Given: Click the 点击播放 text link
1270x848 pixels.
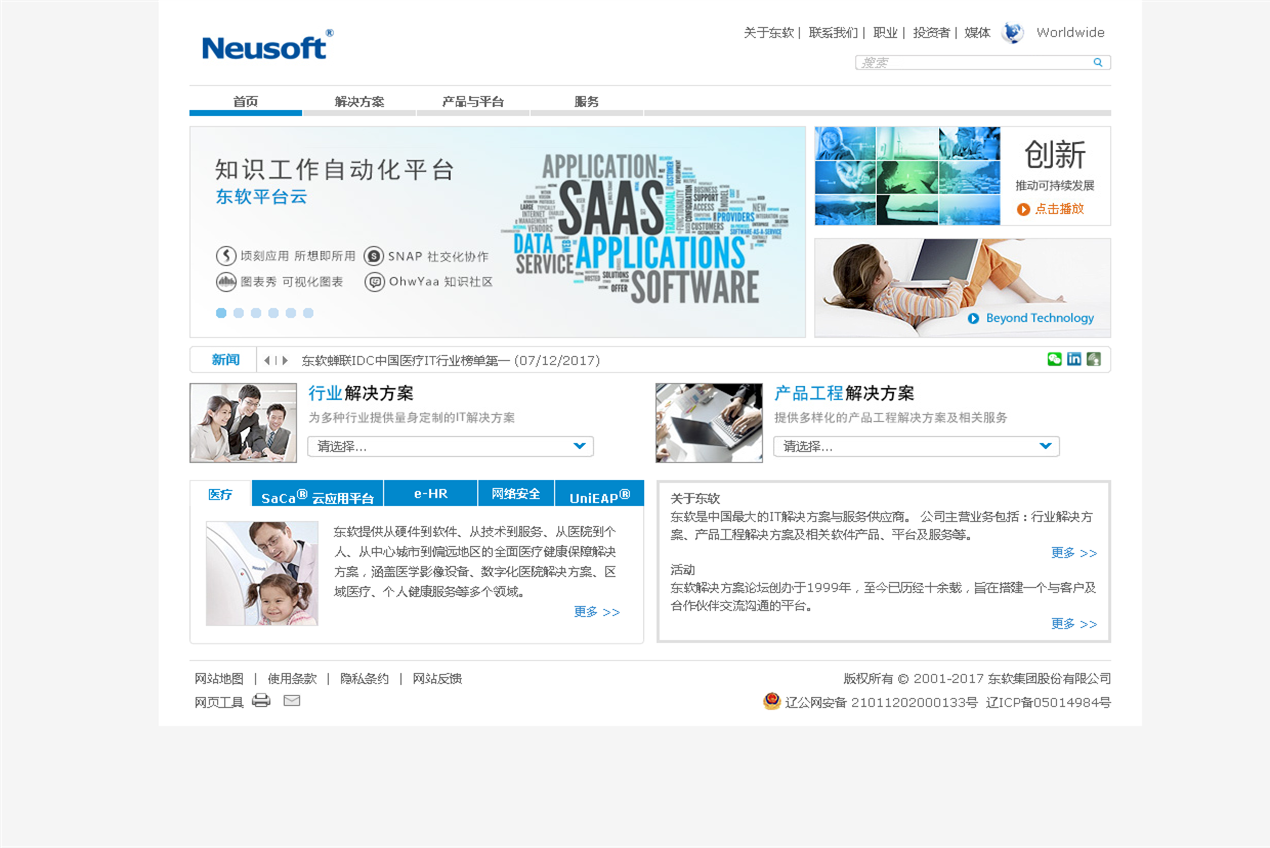Looking at the screenshot, I should point(1059,209).
